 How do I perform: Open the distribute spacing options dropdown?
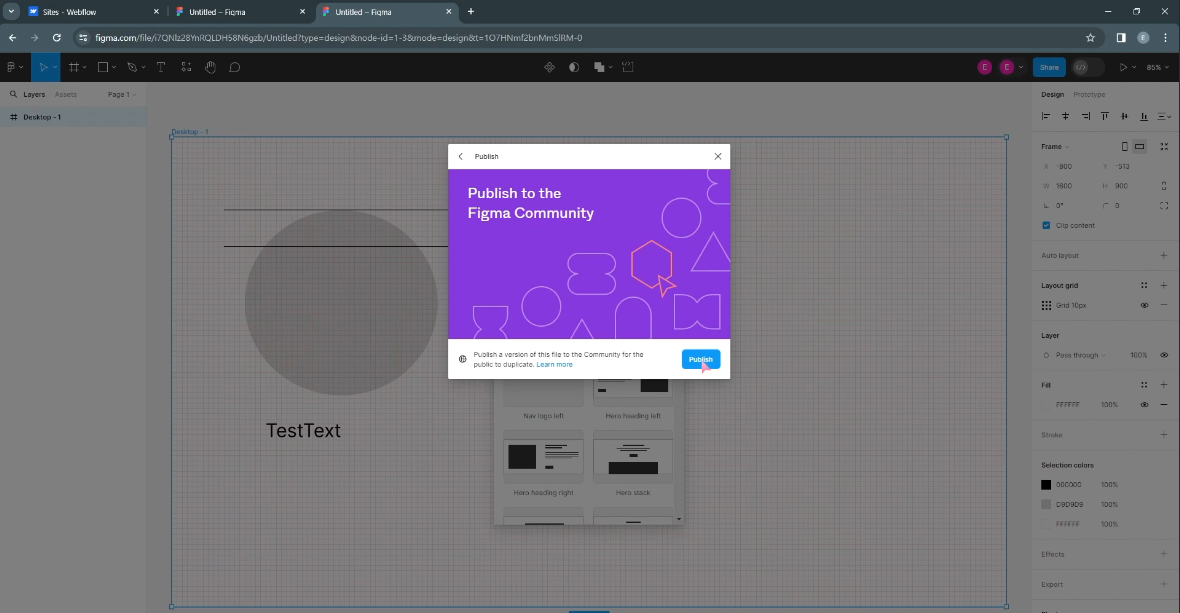point(1164,116)
